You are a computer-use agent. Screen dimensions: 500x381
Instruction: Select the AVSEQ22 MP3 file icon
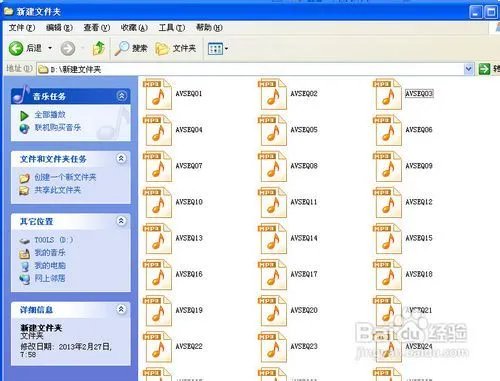[157, 347]
